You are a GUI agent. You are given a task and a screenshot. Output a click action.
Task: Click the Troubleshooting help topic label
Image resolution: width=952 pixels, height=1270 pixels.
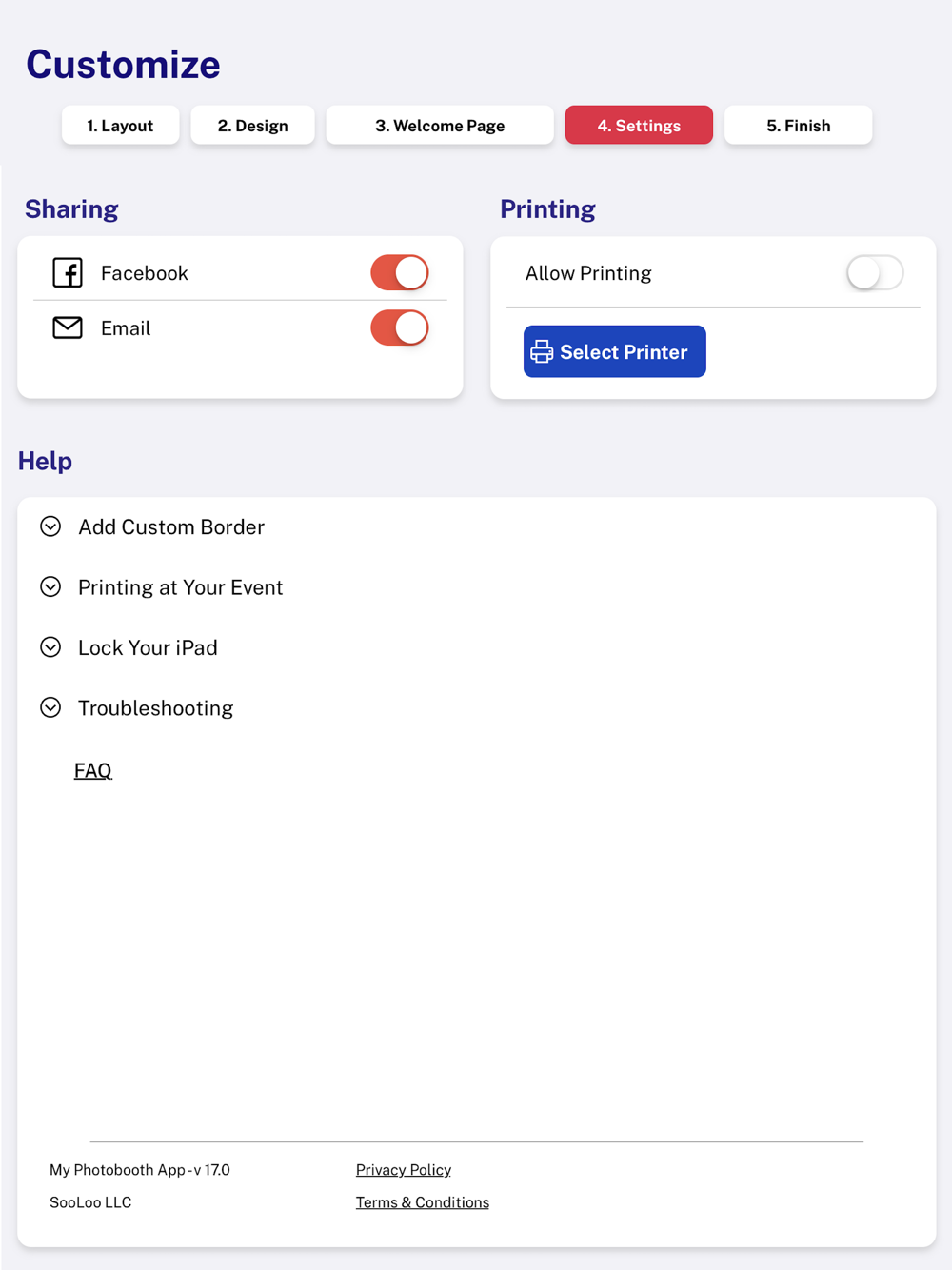coord(156,708)
